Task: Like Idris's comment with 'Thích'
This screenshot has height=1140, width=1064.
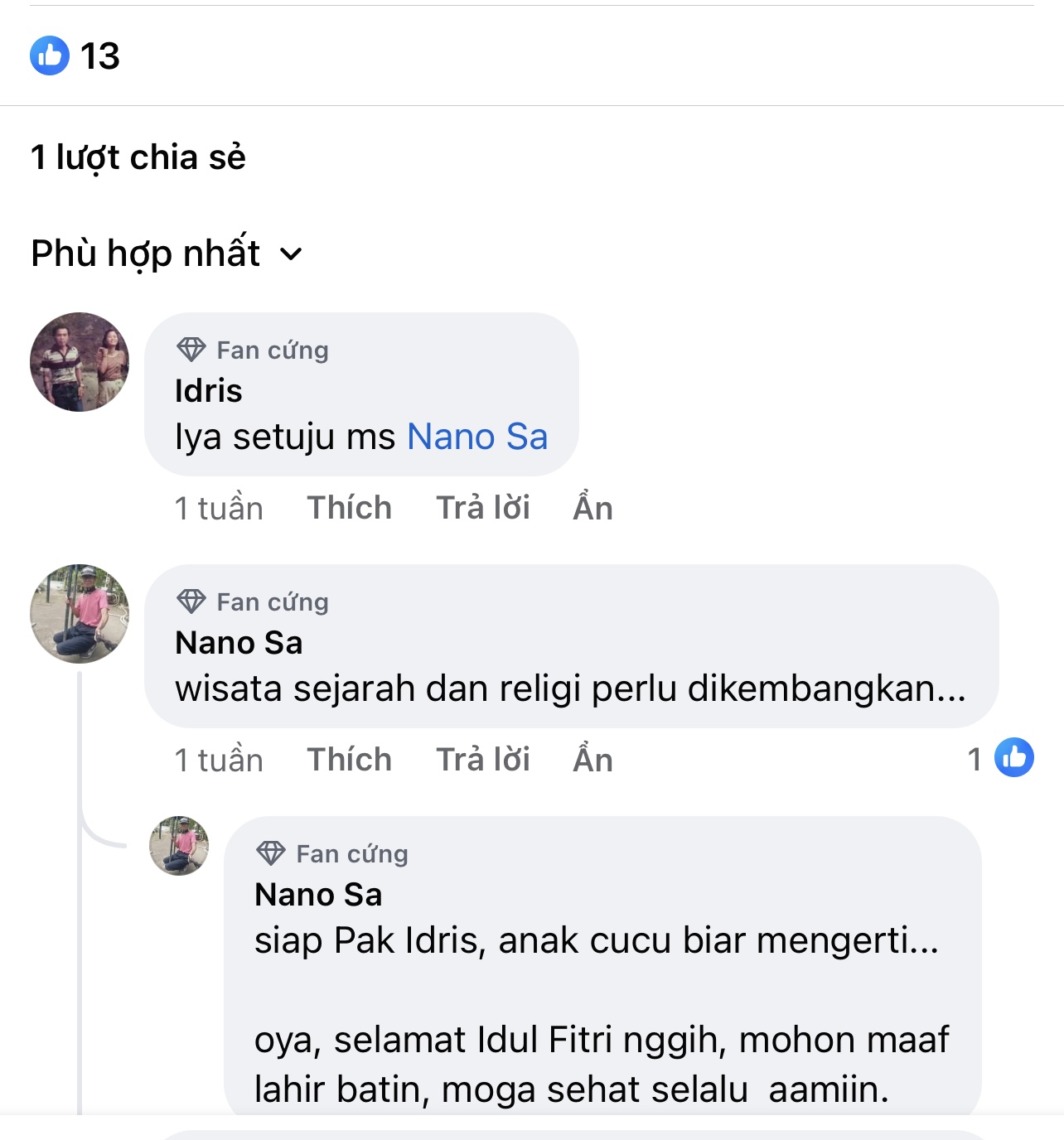Action: (x=349, y=508)
